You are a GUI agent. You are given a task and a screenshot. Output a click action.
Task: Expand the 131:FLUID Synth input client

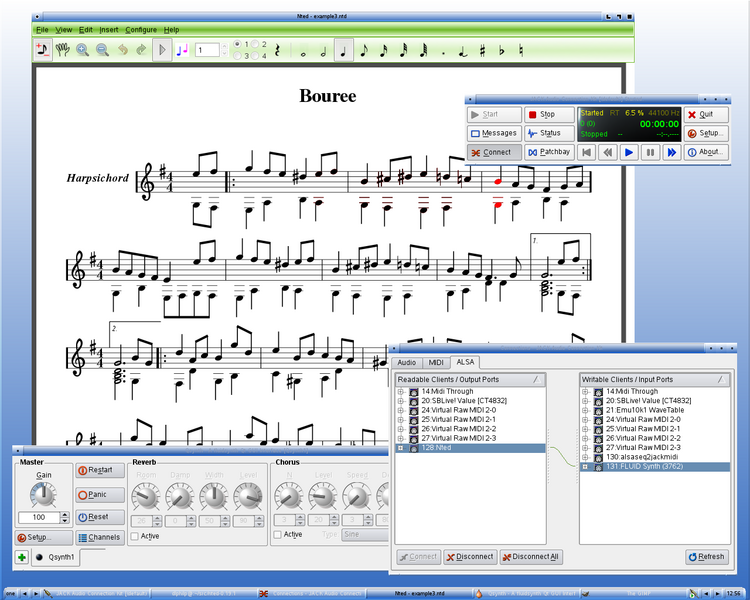(583, 466)
